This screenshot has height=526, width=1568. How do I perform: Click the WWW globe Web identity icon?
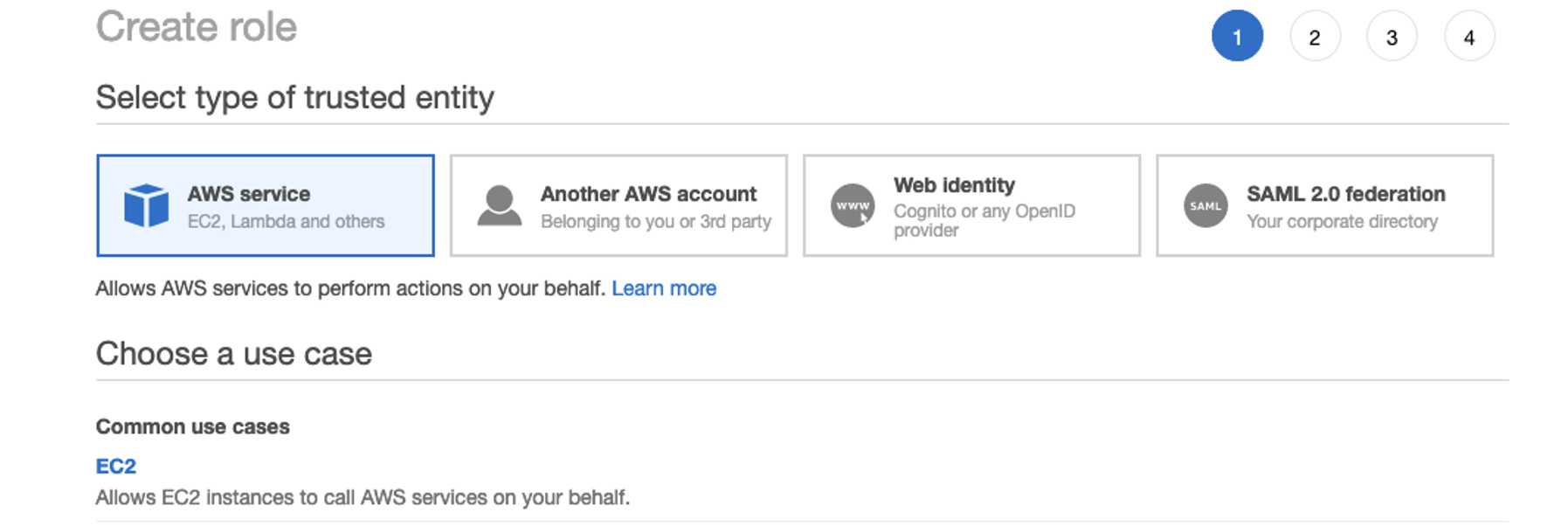pos(853,206)
